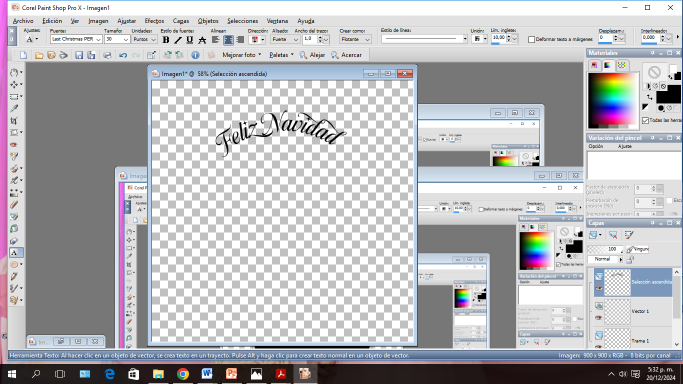Viewport: 683px width, 384px height.
Task: Open the Efectos menu
Action: tap(154, 21)
